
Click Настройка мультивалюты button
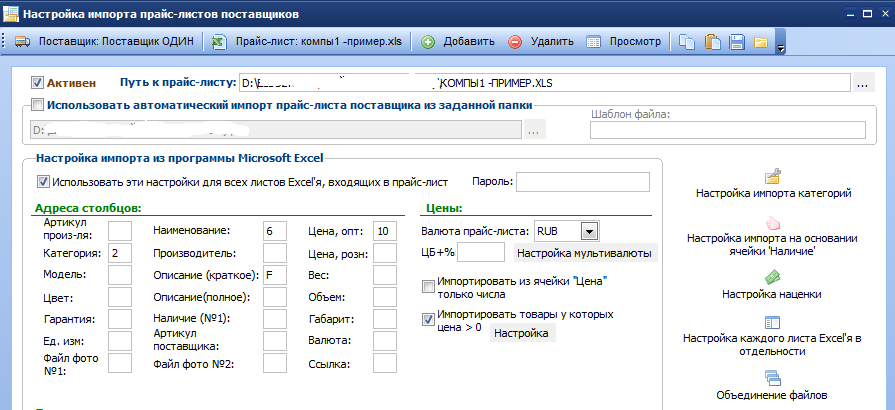[585, 254]
